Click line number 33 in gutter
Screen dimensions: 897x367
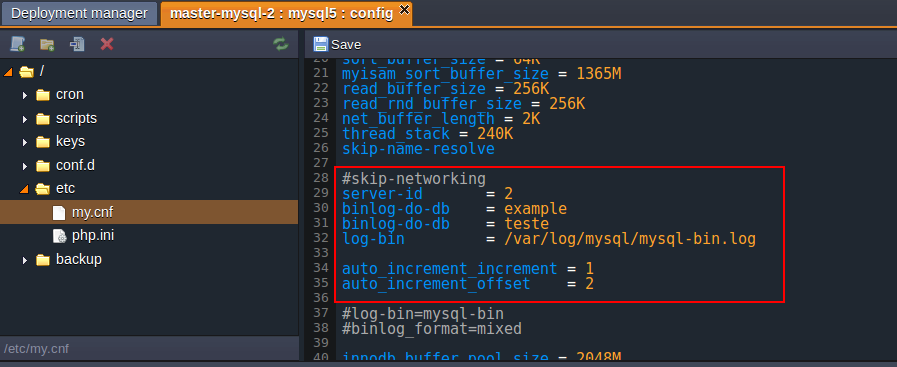(321, 253)
